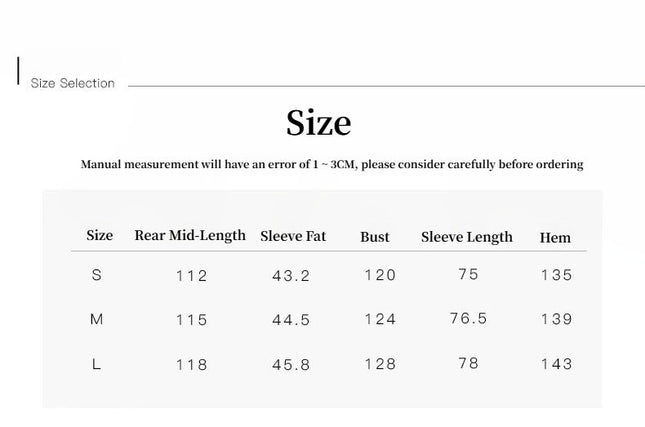The image size is (645, 427).
Task: Select the "Rear Mid-Length" column header
Action: click(x=190, y=236)
